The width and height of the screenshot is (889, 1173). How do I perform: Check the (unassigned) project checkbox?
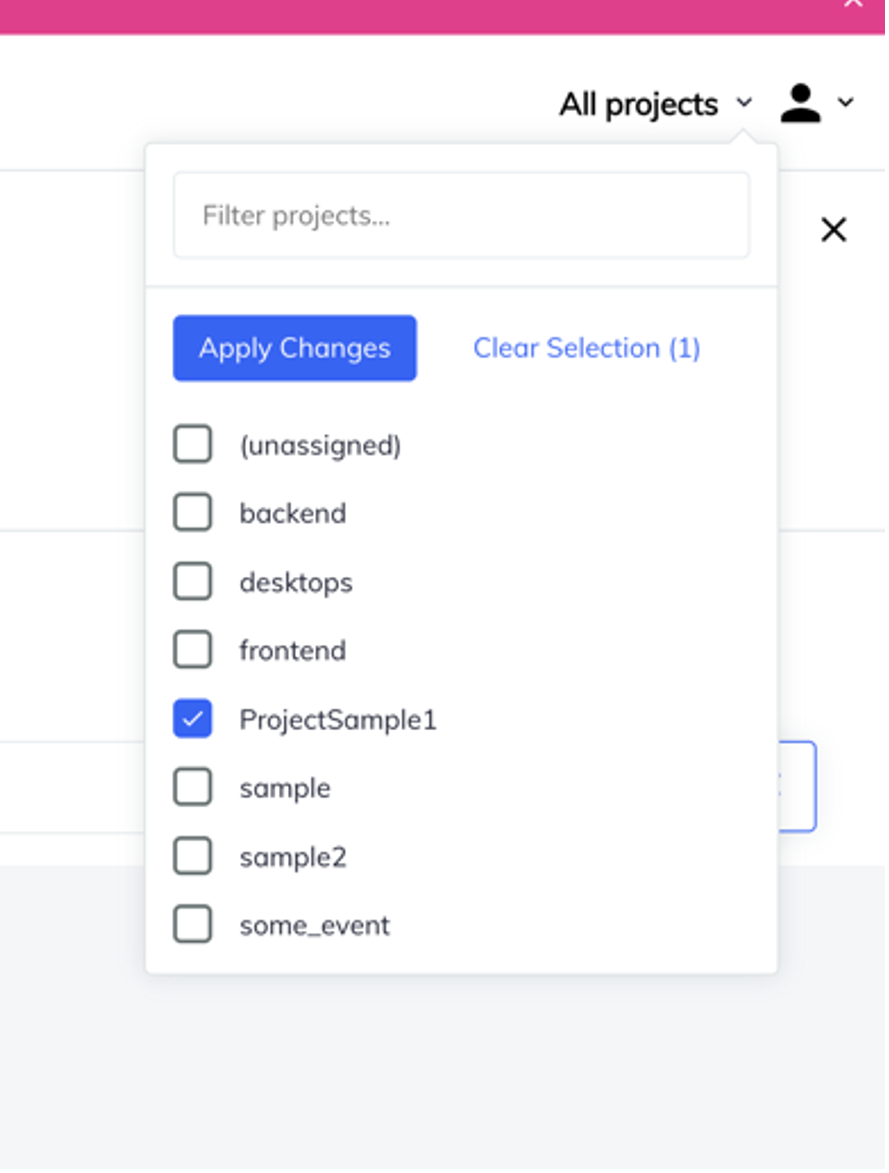tap(193, 444)
